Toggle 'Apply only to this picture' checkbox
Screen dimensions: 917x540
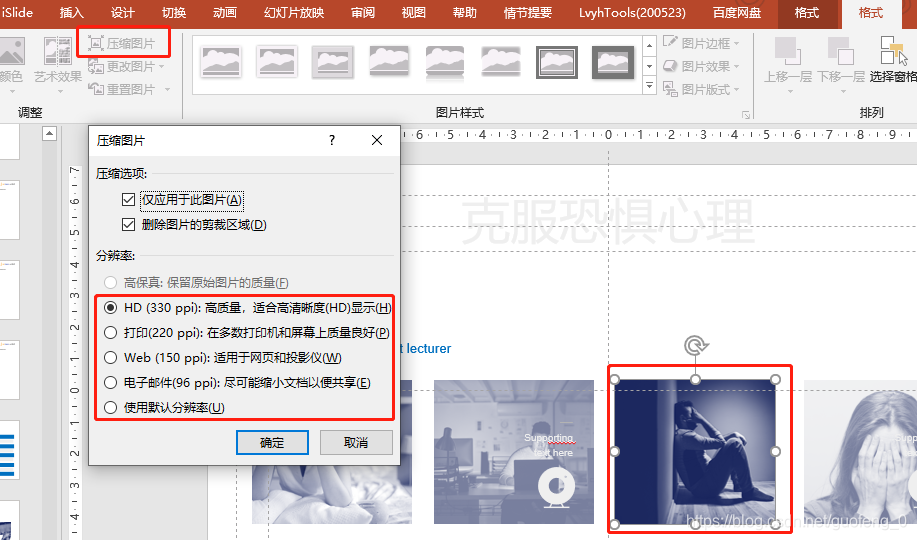[128, 200]
